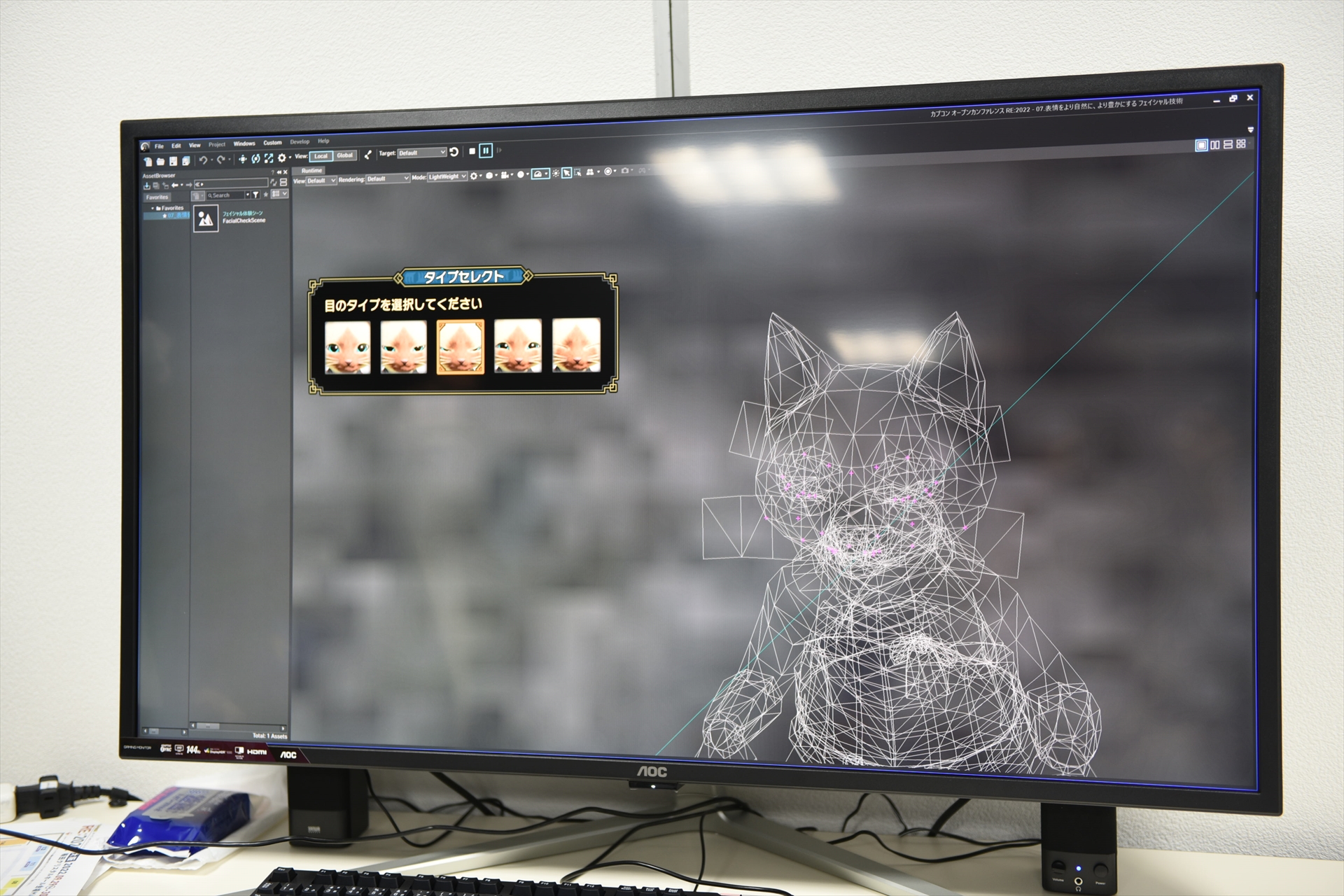Switch to the Runtime tab

tap(311, 170)
